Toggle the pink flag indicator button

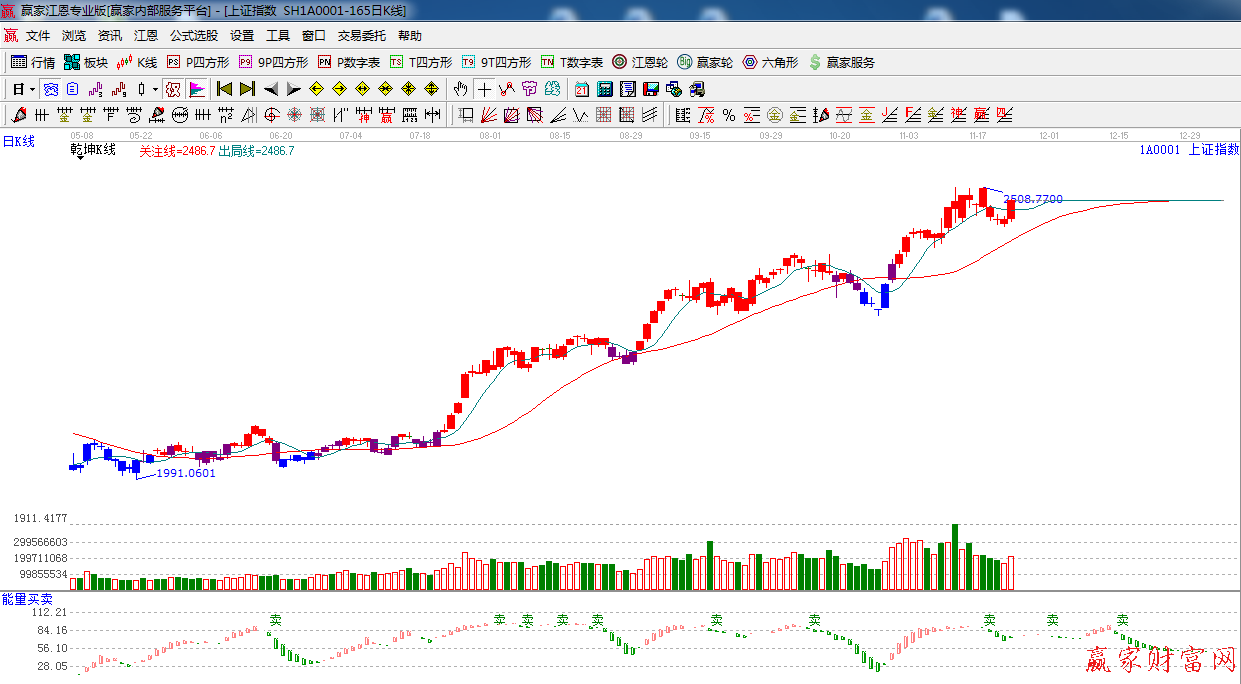coord(197,89)
